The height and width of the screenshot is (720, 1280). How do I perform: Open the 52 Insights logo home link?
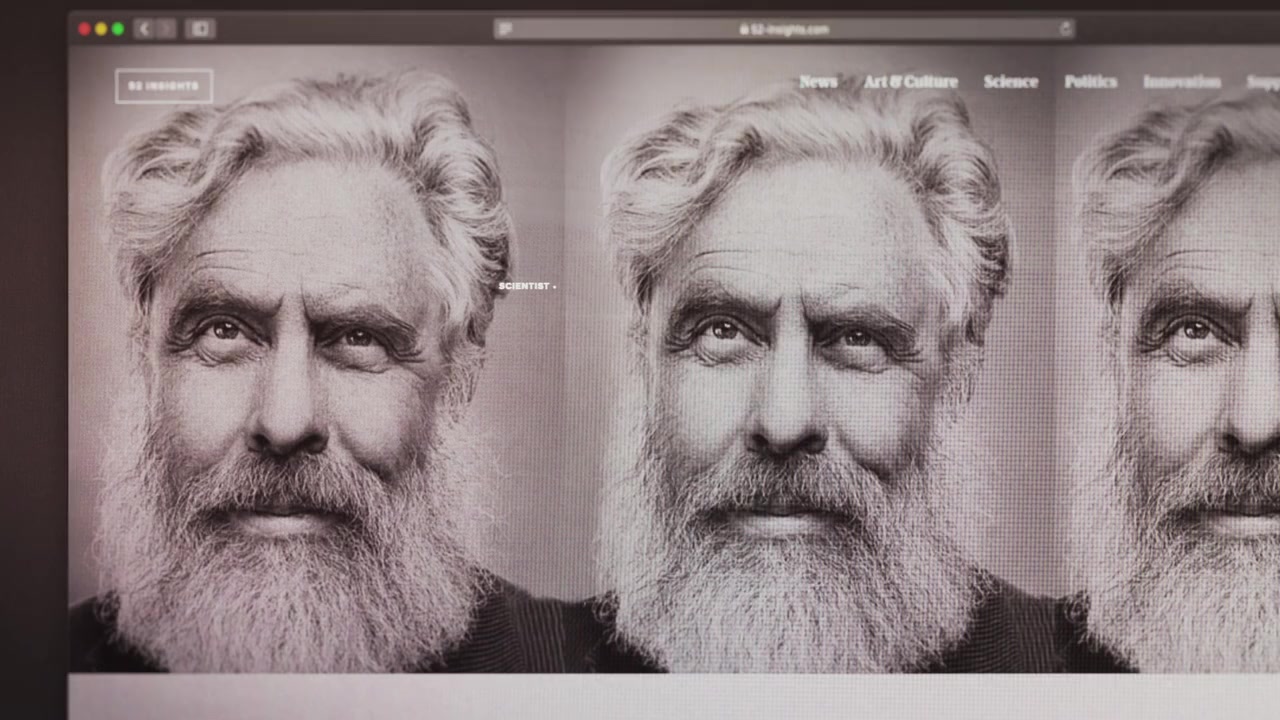click(164, 86)
